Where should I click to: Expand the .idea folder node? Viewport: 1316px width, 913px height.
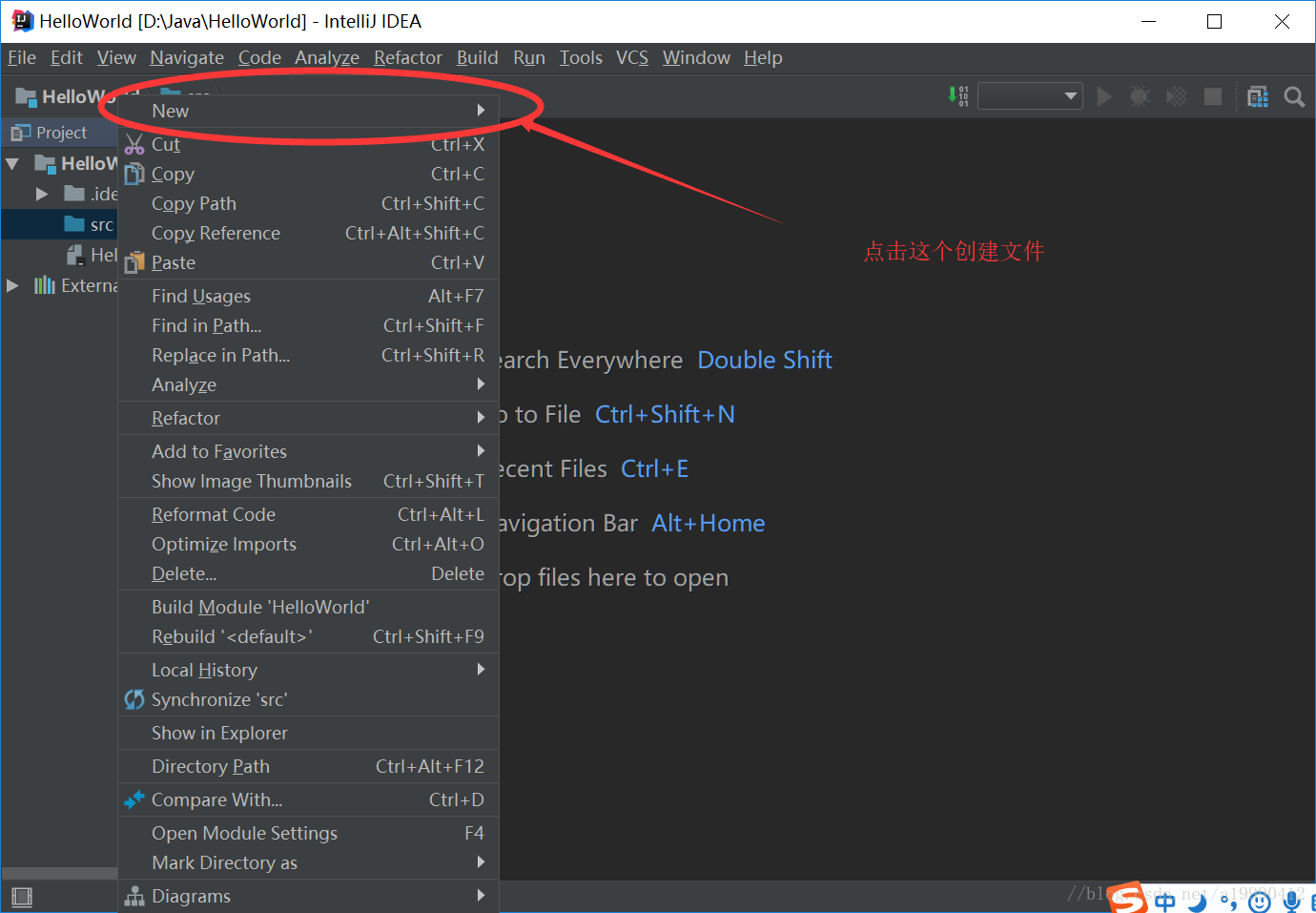(x=42, y=194)
